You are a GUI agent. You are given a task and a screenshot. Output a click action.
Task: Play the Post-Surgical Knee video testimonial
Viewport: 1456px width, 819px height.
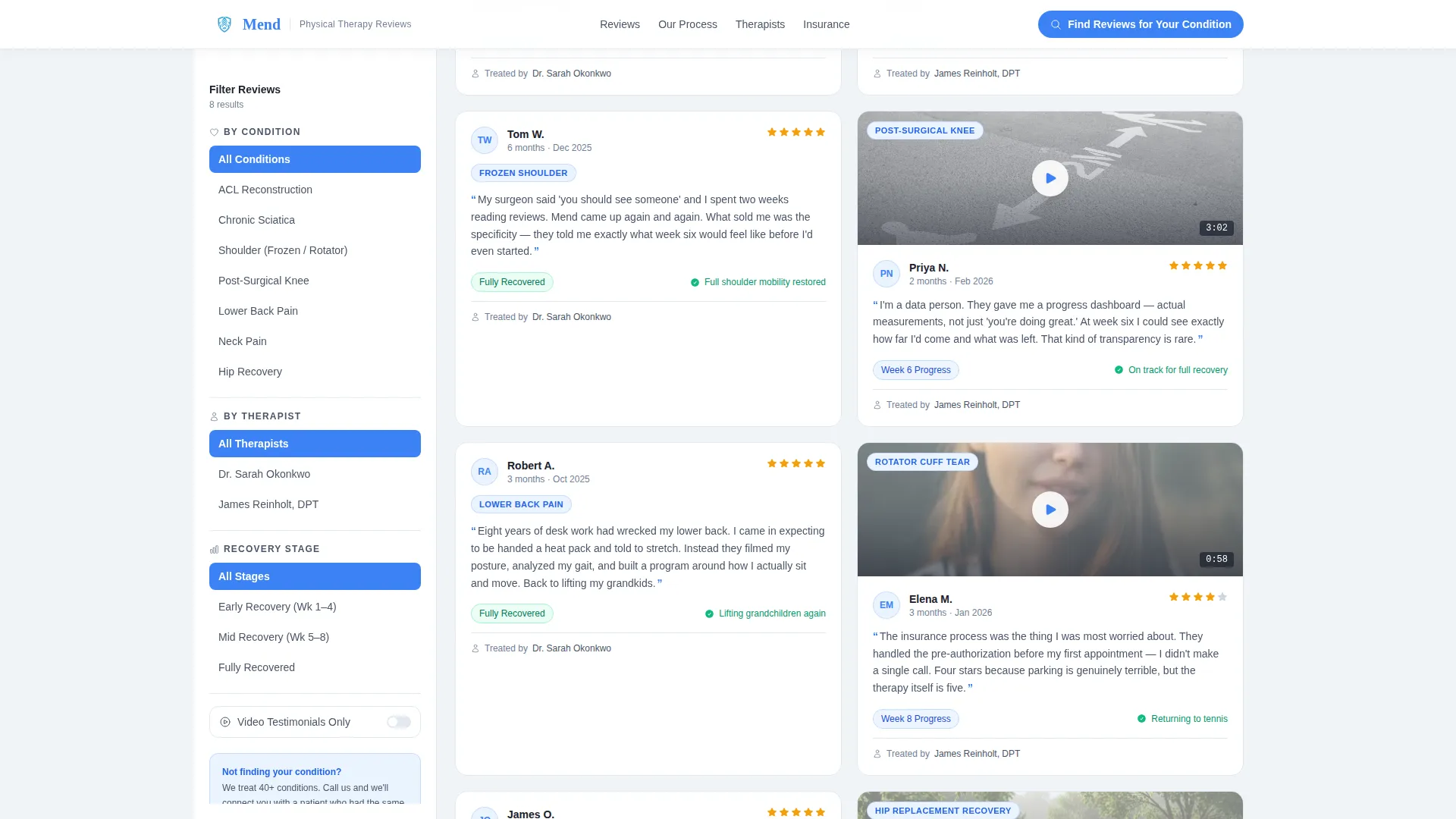tap(1050, 178)
